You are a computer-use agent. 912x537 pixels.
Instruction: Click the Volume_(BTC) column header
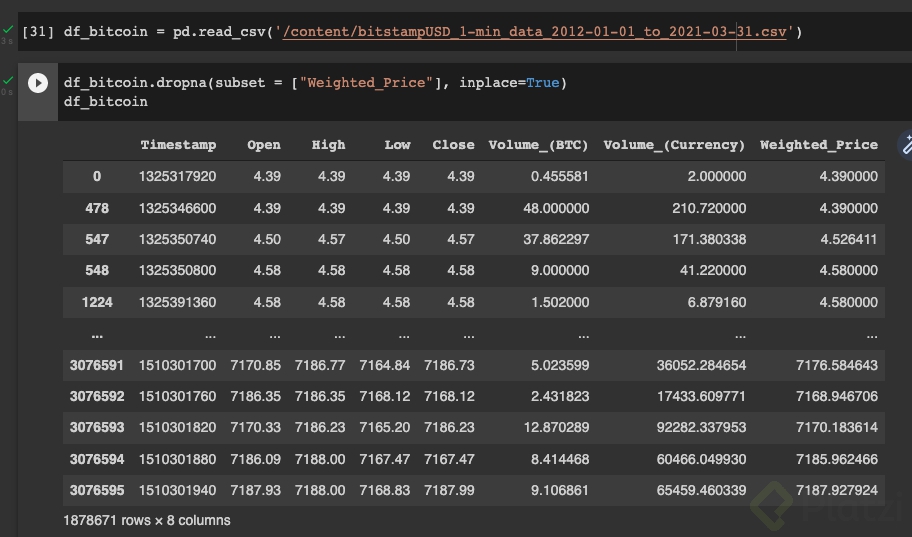(x=538, y=145)
